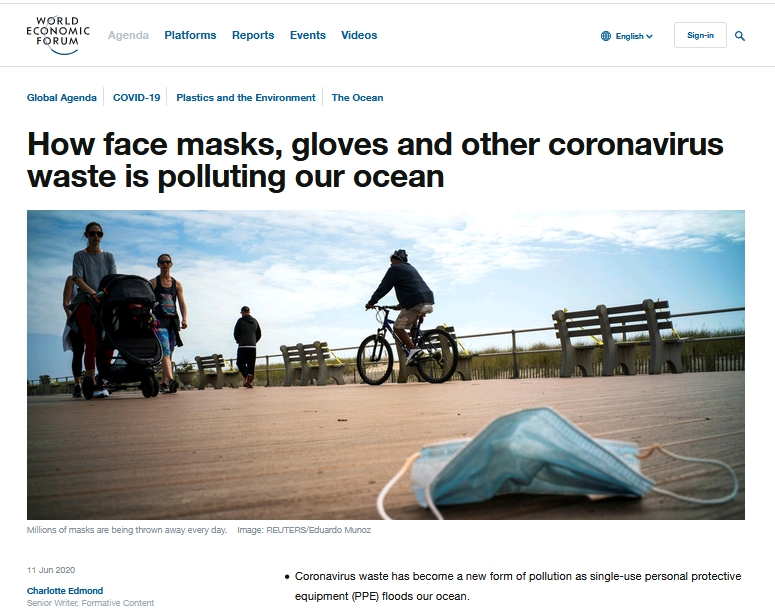This screenshot has width=775, height=613.
Task: Open Plastics and the Environment topic
Action: click(x=246, y=97)
